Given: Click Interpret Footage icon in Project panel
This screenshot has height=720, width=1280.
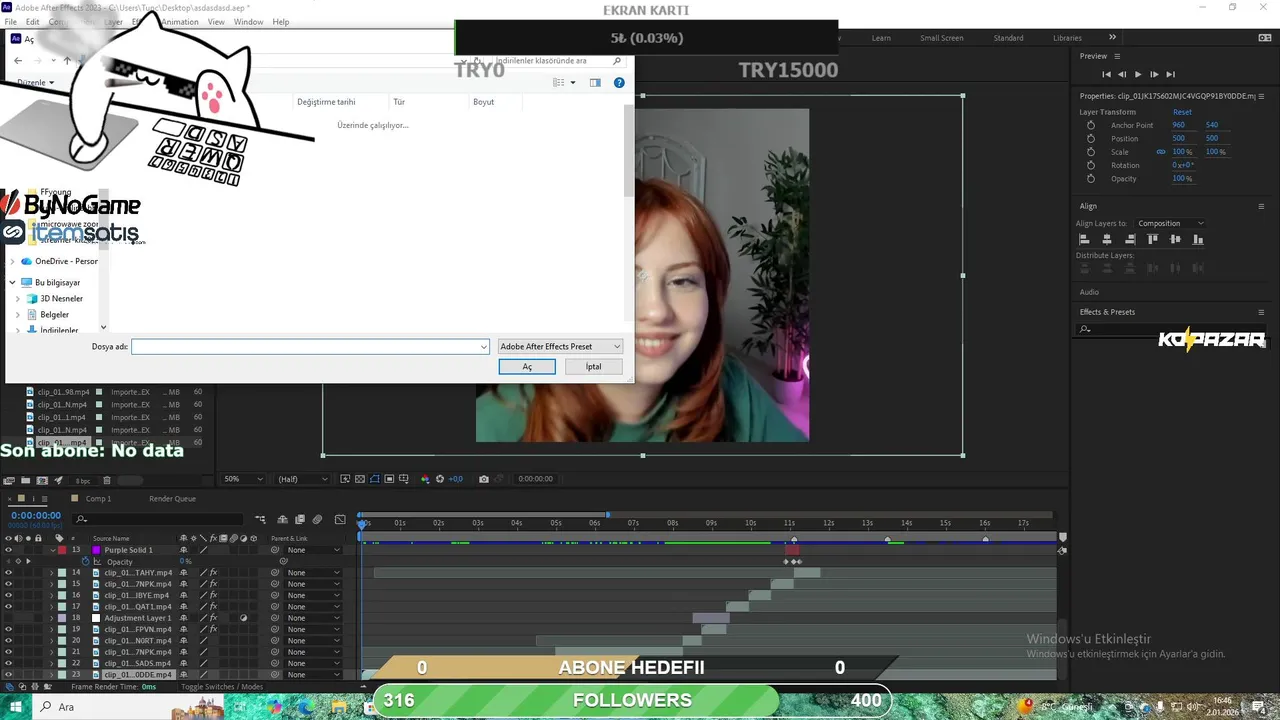Looking at the screenshot, I should point(9,480).
